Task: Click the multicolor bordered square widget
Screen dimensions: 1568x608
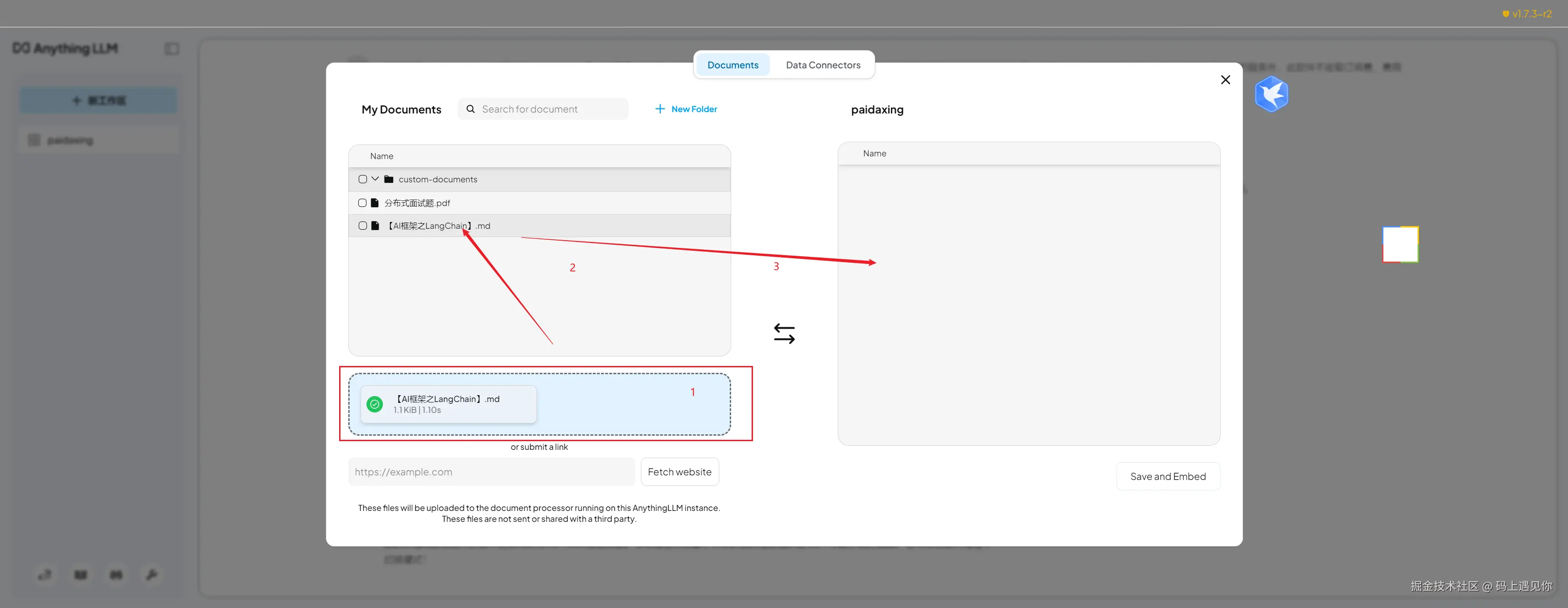Action: pos(1400,245)
